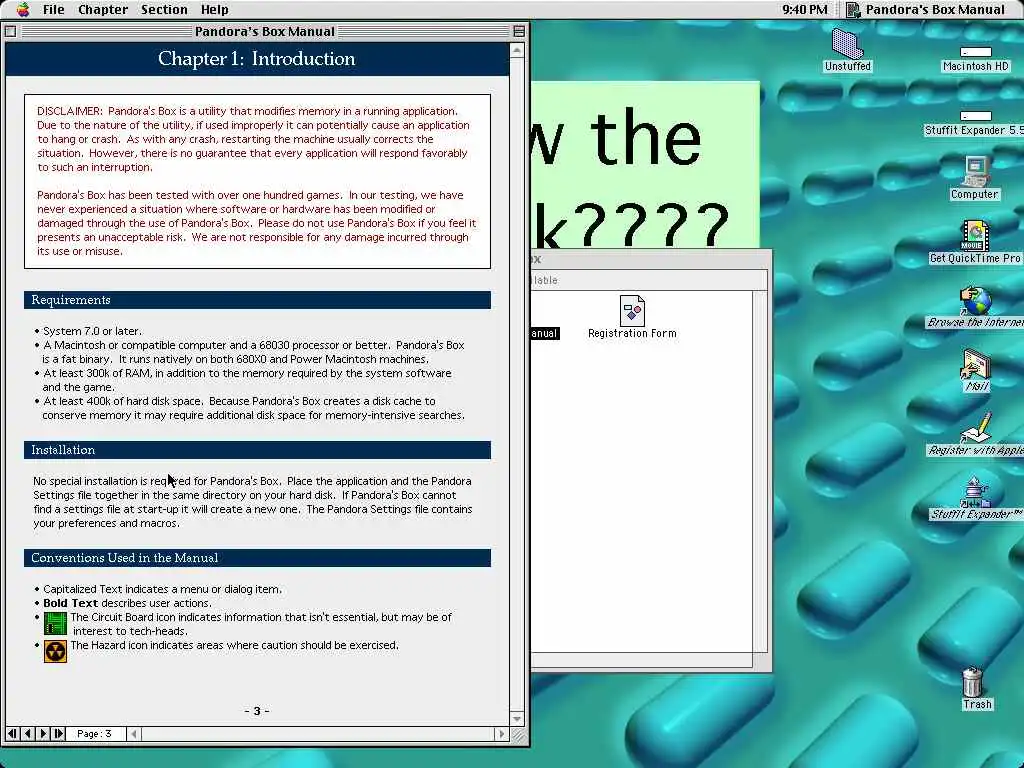Click the manual window's close box
The width and height of the screenshot is (1024, 768).
pos(10,31)
